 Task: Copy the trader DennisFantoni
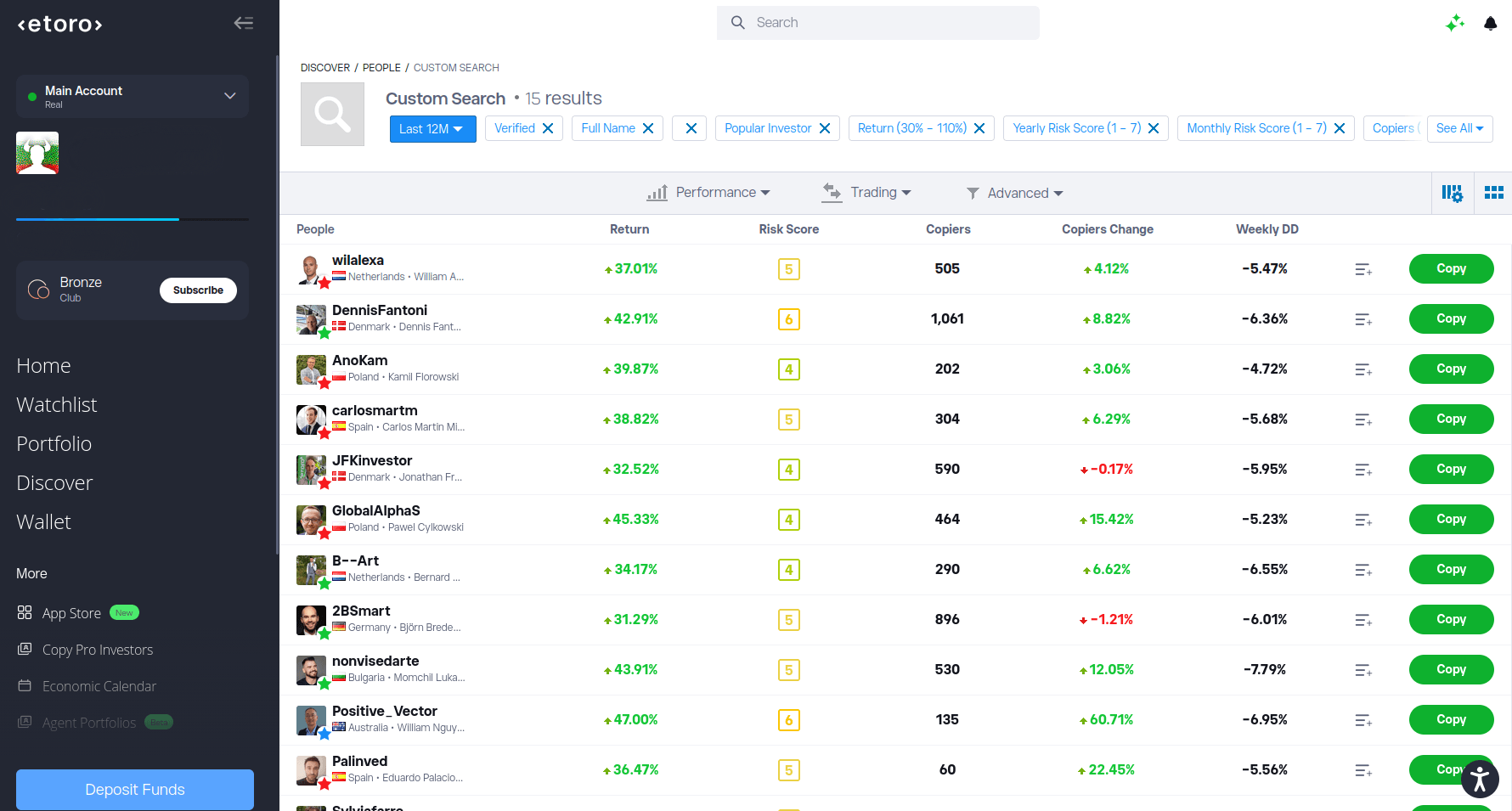pyautogui.click(x=1451, y=319)
